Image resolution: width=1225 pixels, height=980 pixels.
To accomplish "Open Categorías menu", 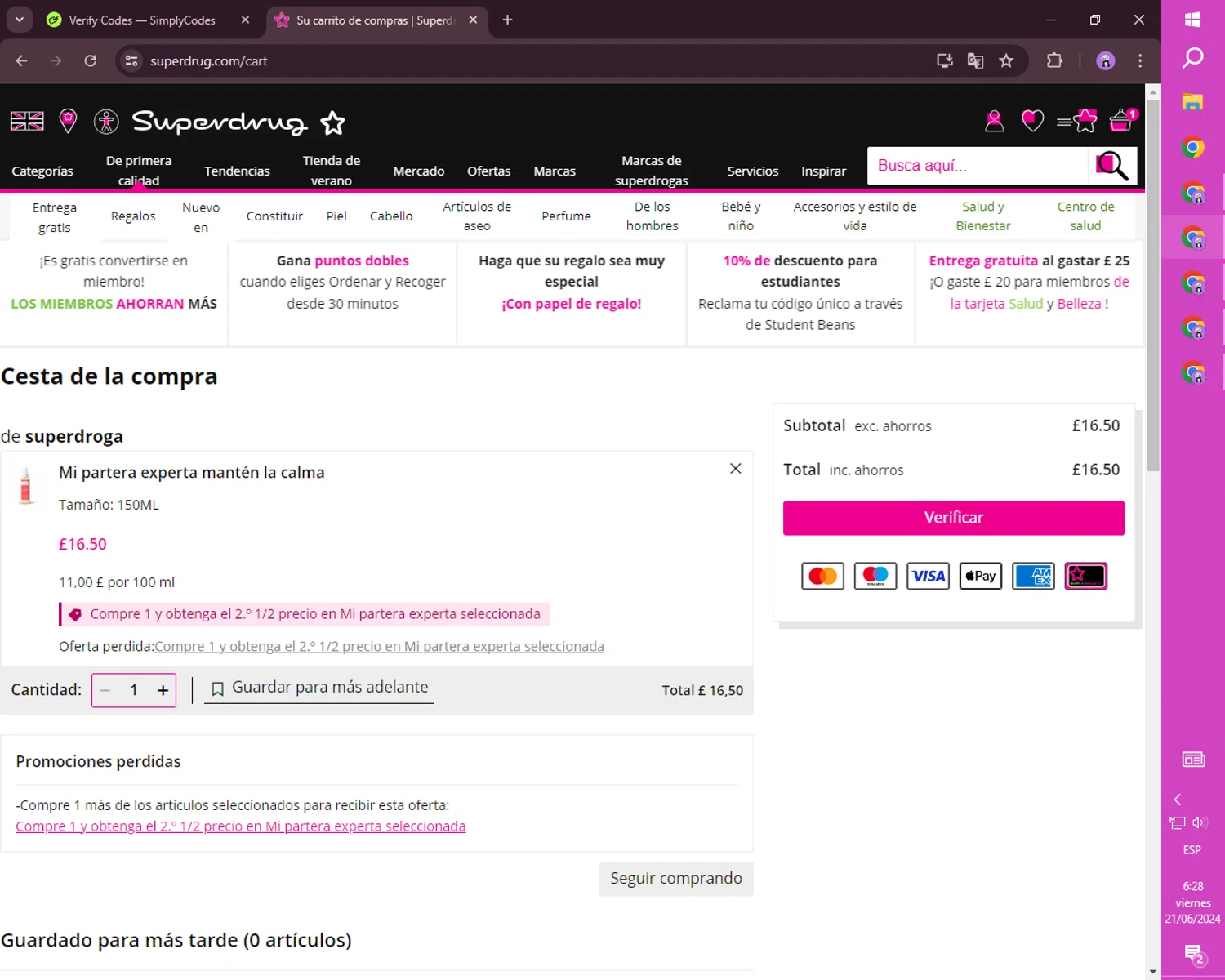I will tap(42, 171).
